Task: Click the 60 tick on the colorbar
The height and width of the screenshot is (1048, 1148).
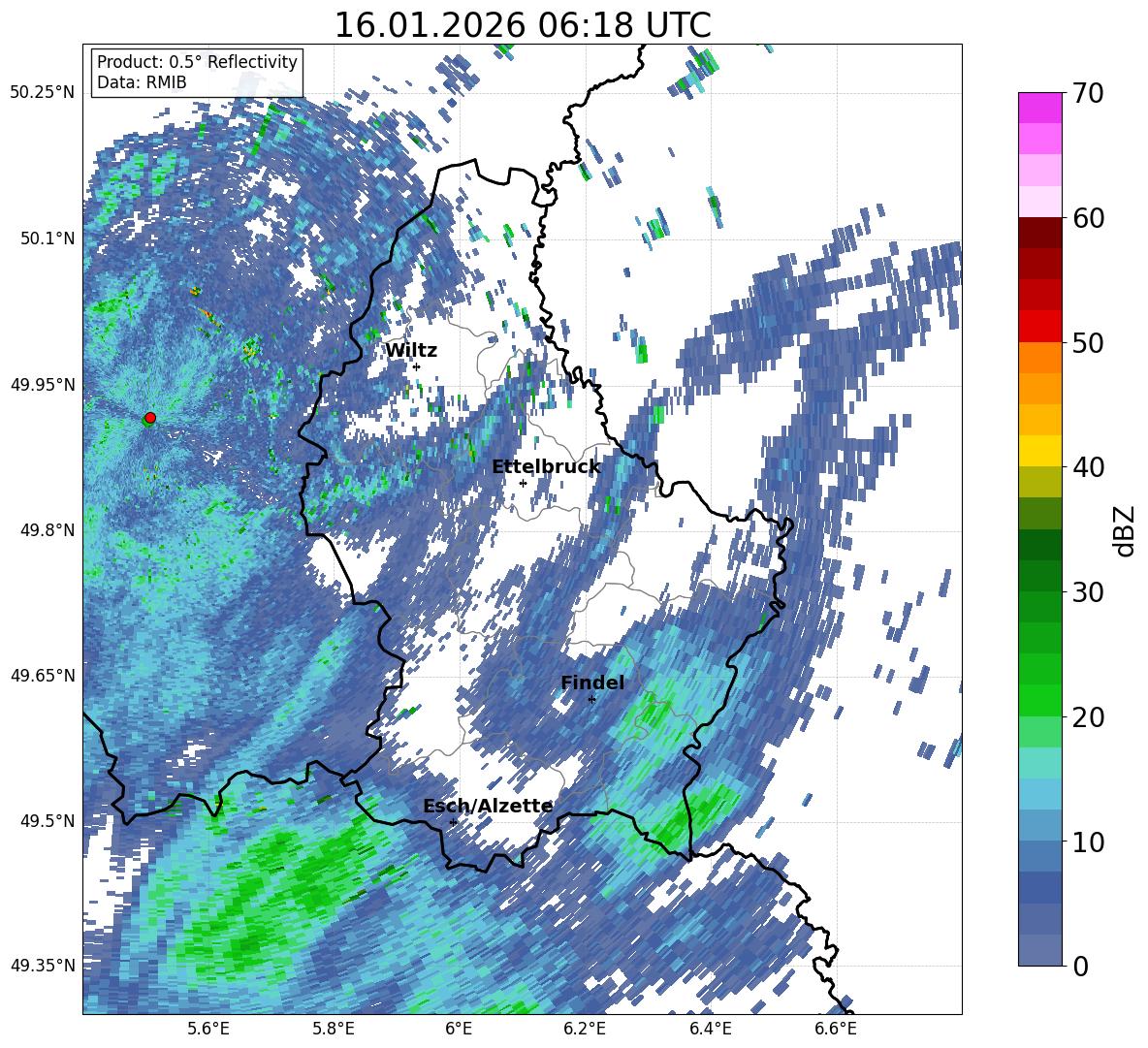Action: point(1088,218)
